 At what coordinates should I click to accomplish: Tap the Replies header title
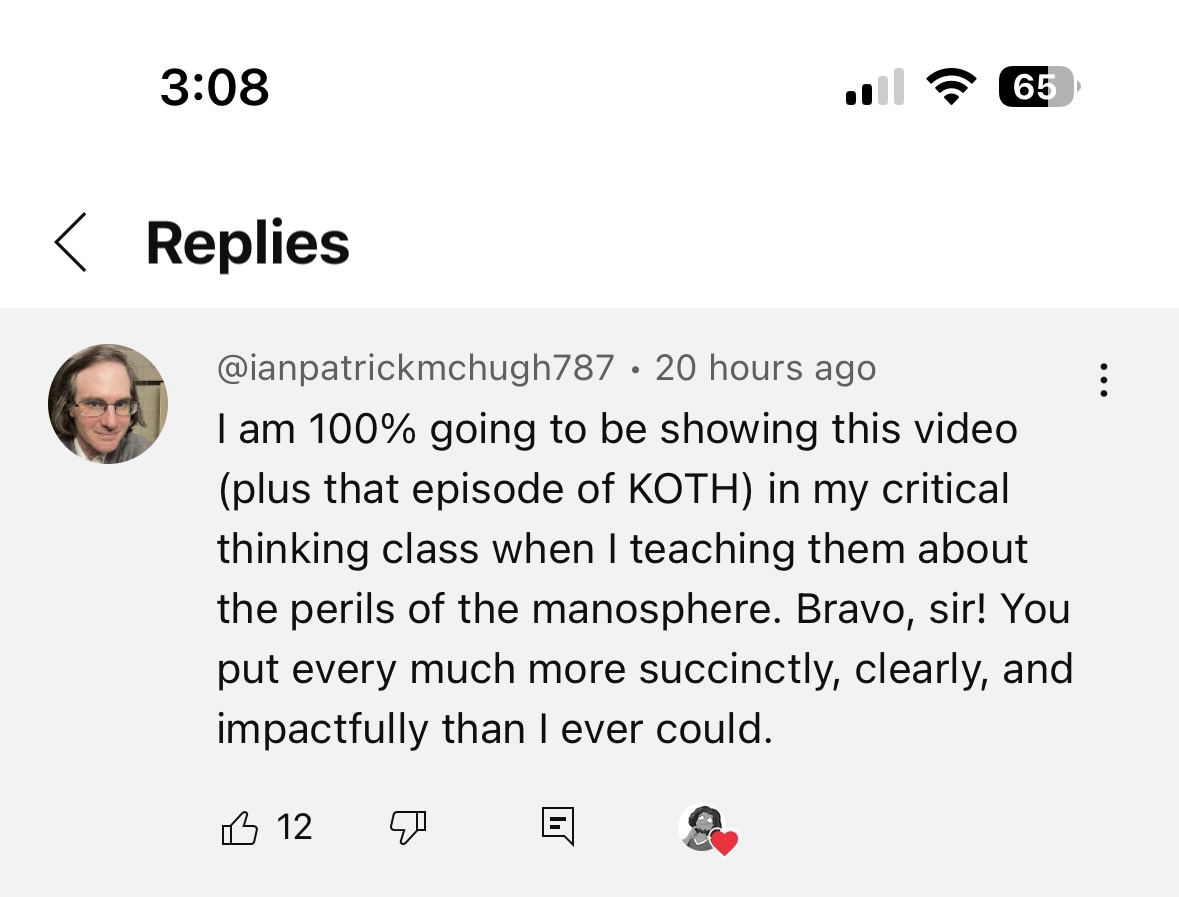pos(248,243)
